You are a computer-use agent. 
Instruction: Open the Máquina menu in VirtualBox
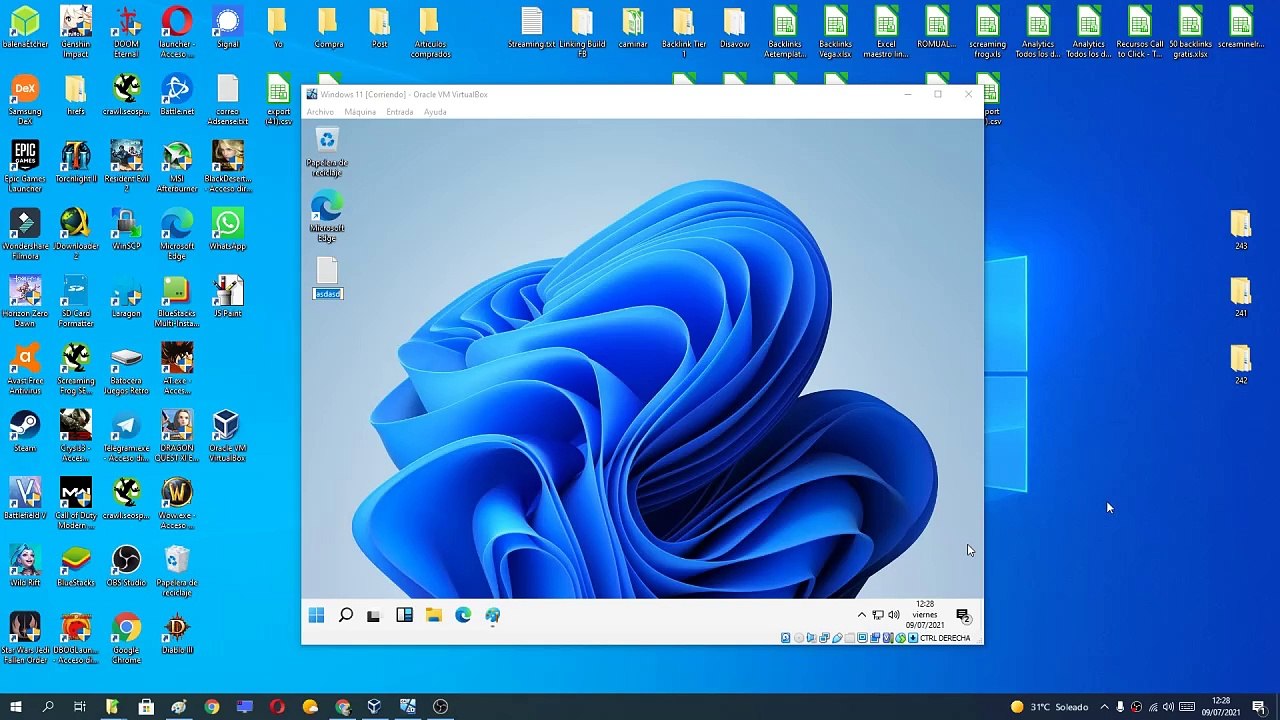pyautogui.click(x=360, y=112)
